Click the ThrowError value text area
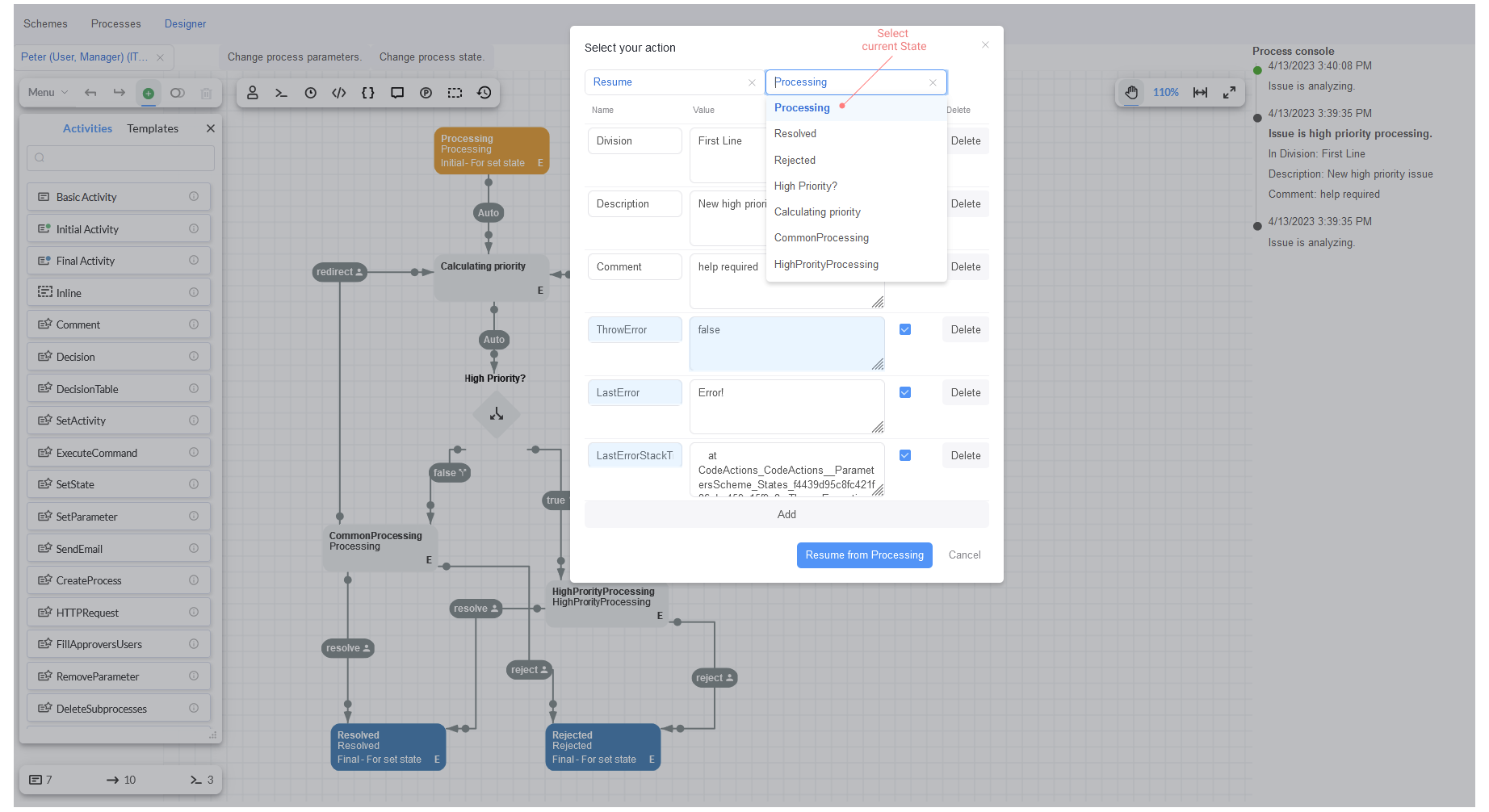This screenshot has height=812, width=1489. (786, 344)
